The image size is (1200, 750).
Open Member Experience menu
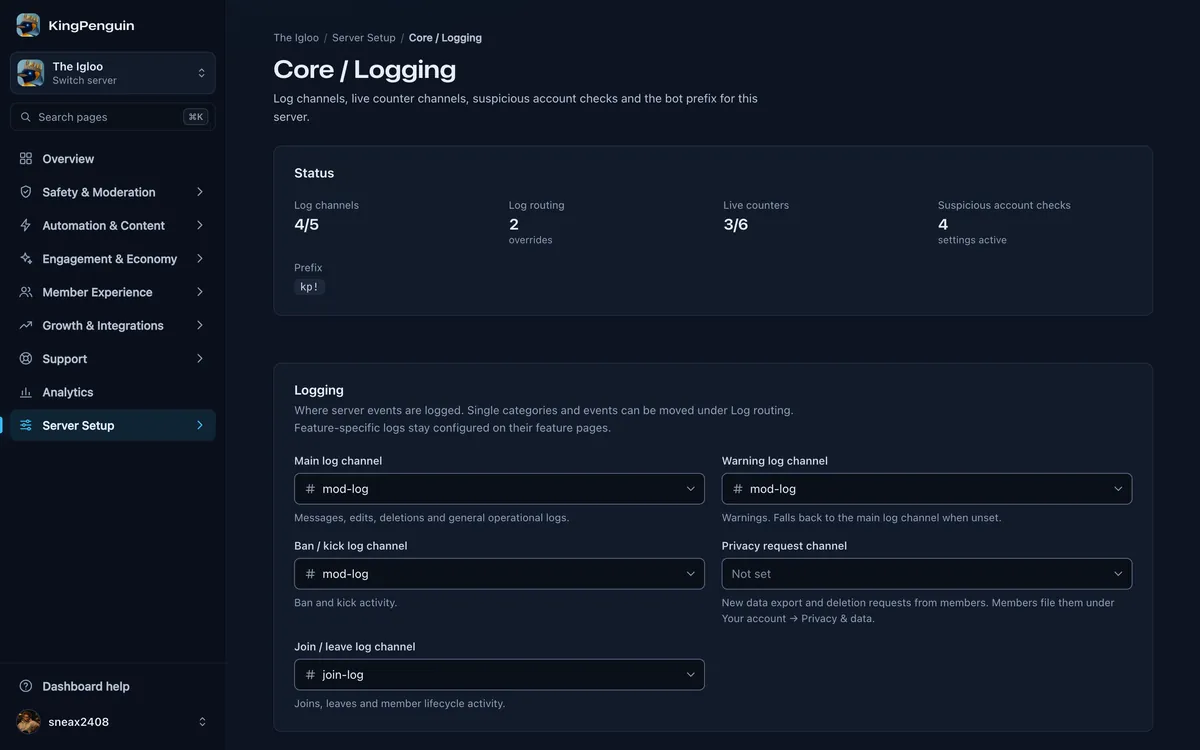tap(112, 292)
